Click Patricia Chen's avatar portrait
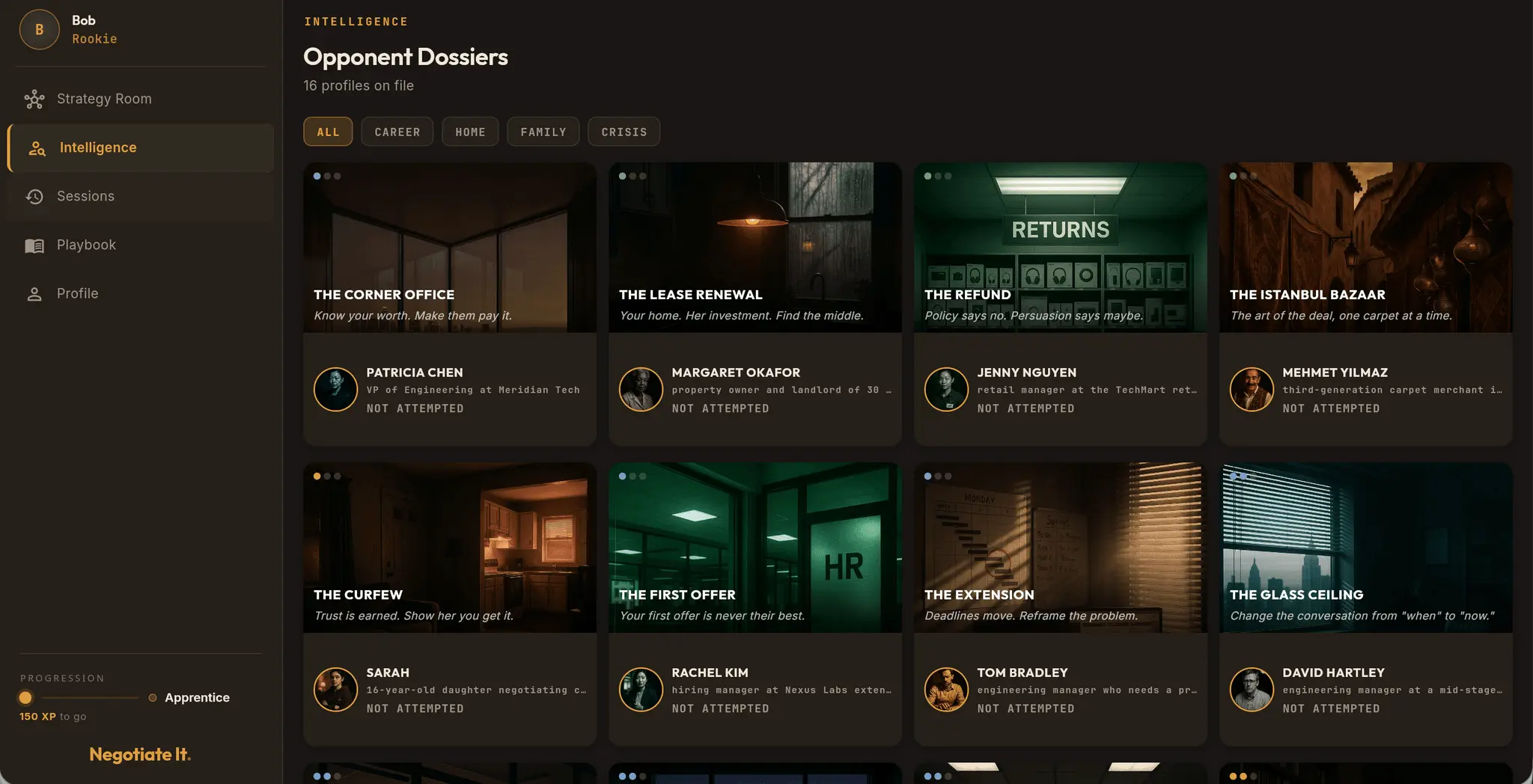The height and width of the screenshot is (784, 1533). 335,389
